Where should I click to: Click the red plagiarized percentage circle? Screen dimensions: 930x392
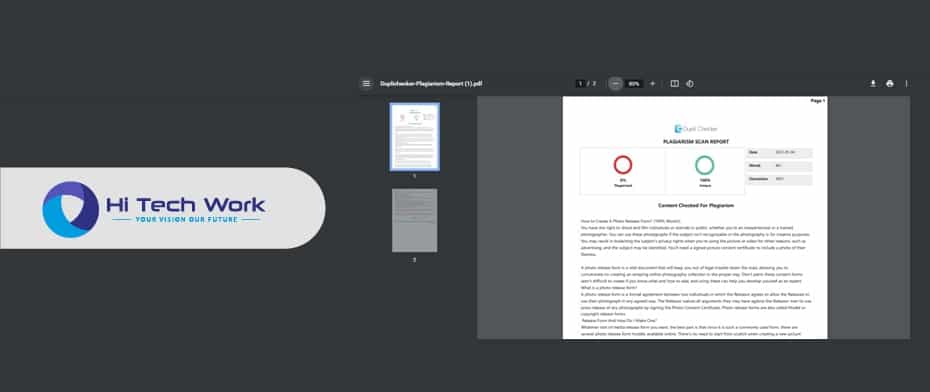tap(623, 165)
